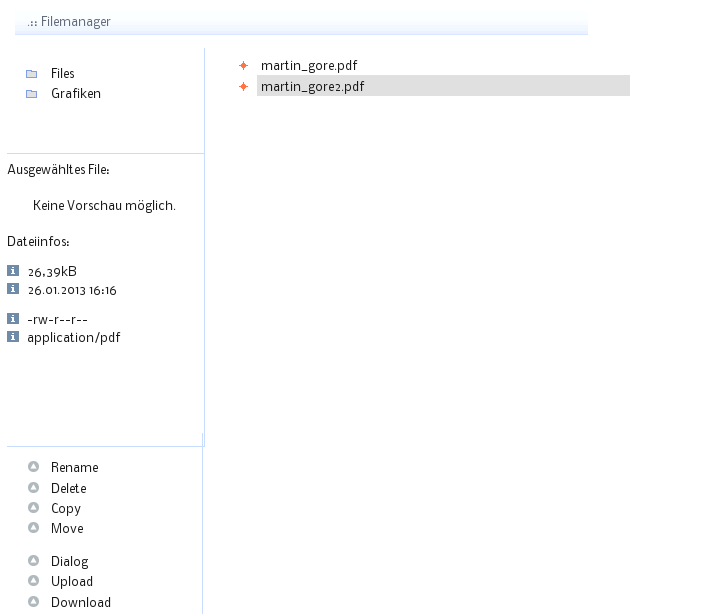Image resolution: width=717 pixels, height=616 pixels.
Task: Download the selected file
Action: 81,602
